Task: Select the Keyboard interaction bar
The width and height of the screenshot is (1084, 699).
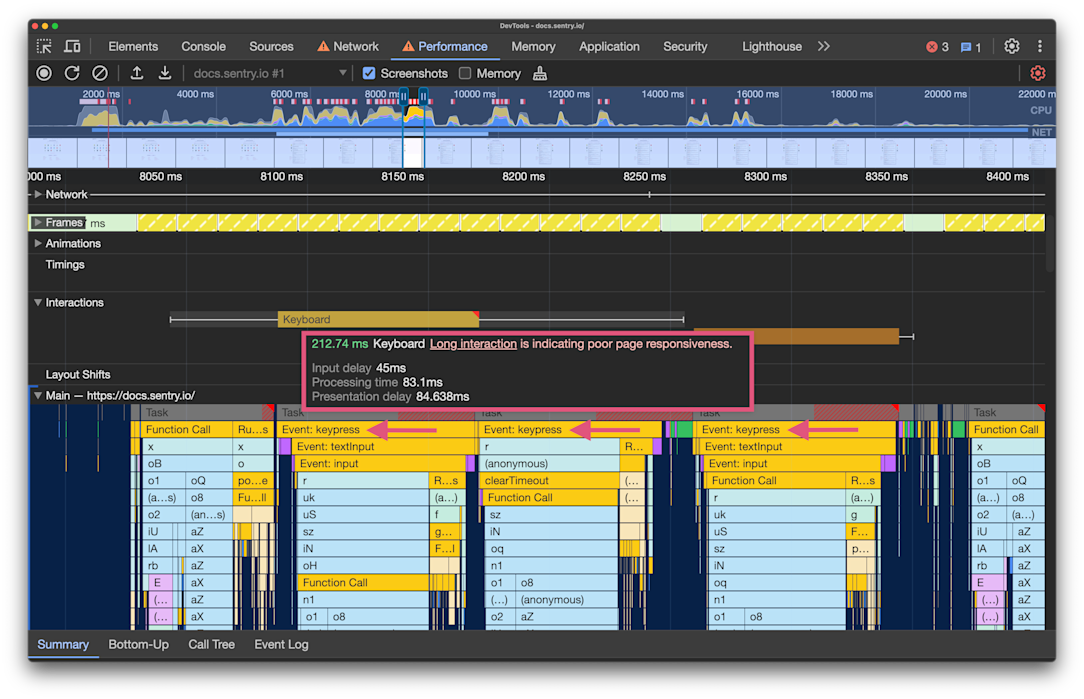Action: (376, 320)
